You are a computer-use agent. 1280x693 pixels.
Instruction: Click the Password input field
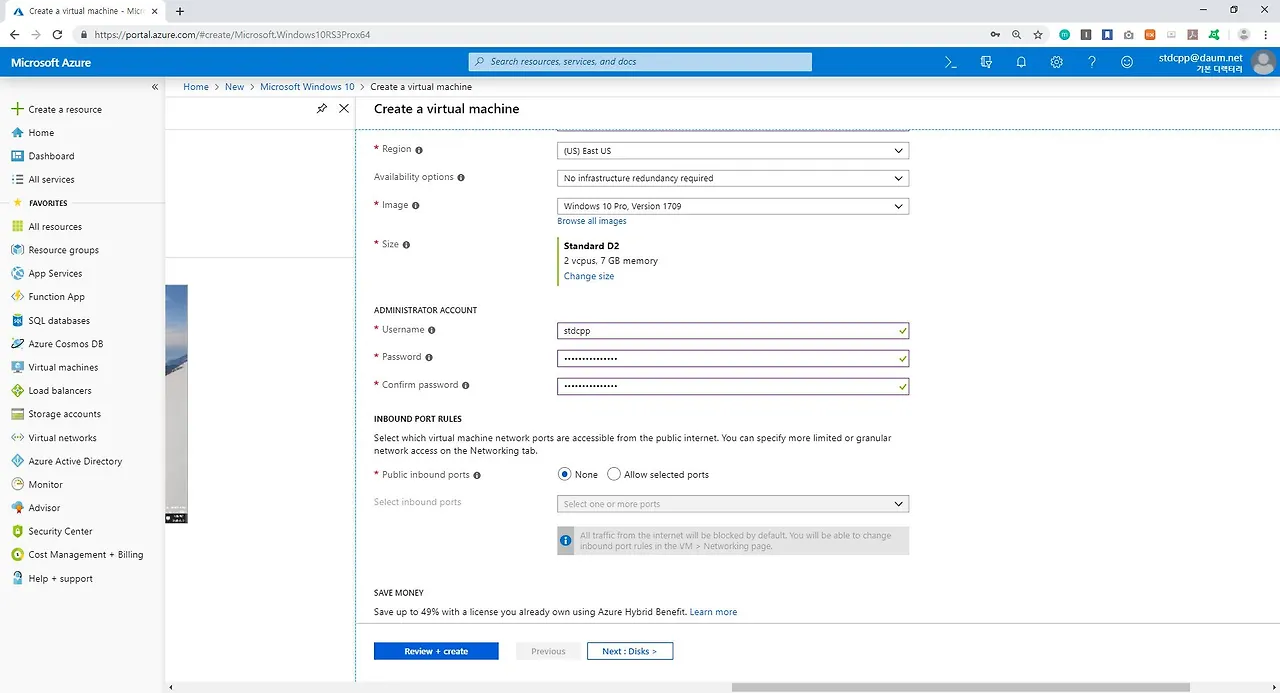[x=733, y=358]
